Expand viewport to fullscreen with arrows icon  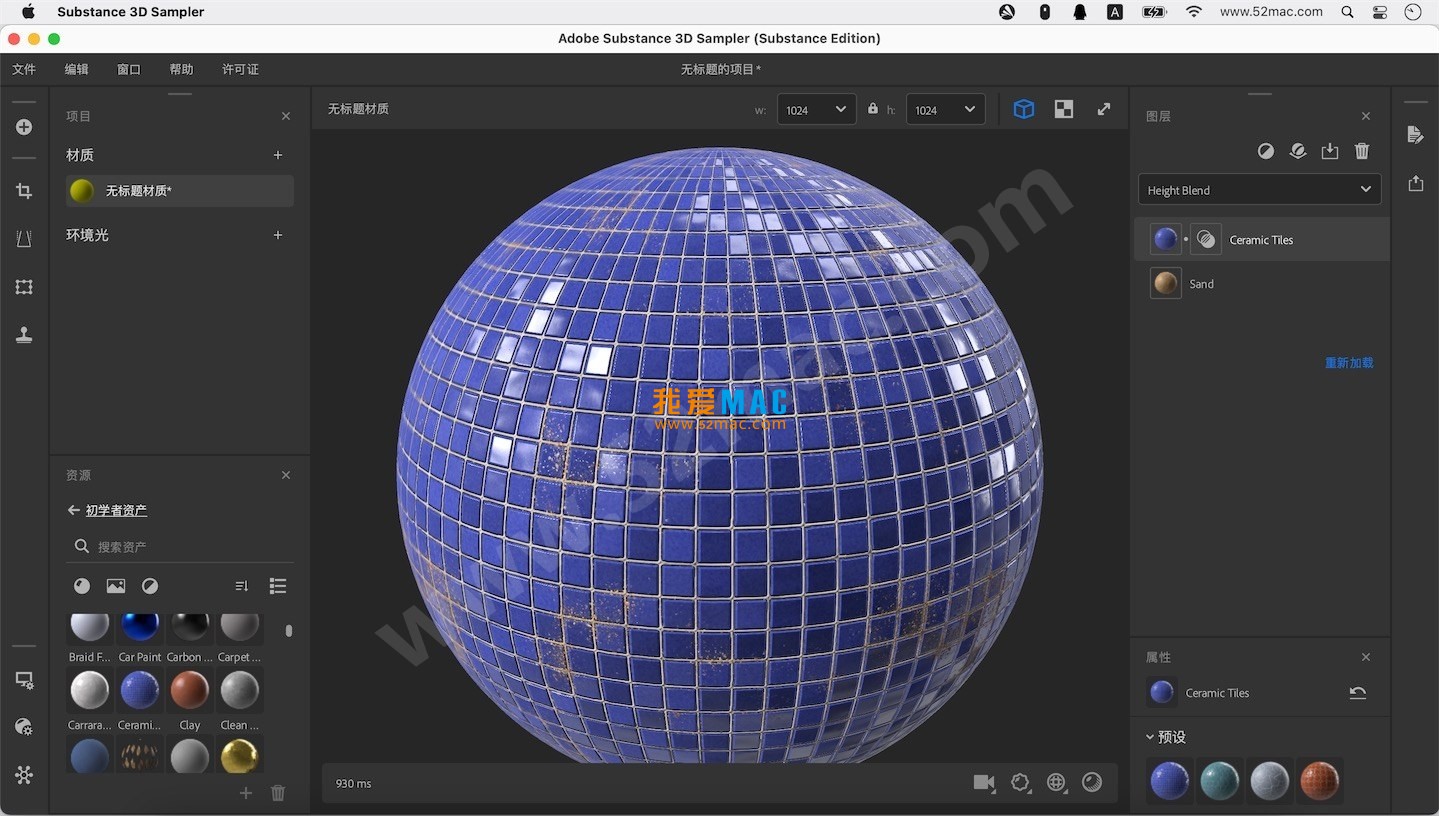pyautogui.click(x=1104, y=109)
